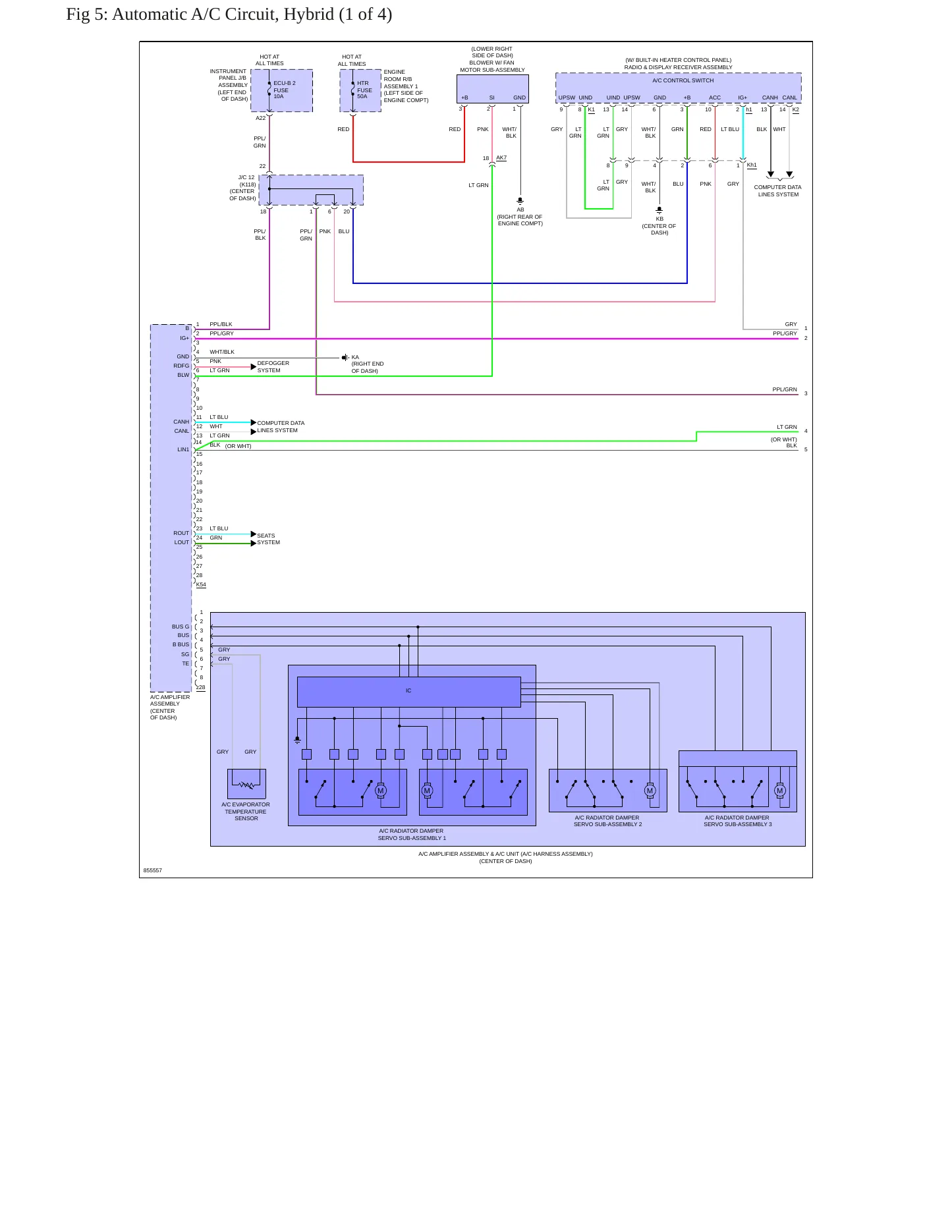Select the 'HTR FUSE 50A' fuse label
Screen dimensions: 952x1232
click(x=364, y=90)
